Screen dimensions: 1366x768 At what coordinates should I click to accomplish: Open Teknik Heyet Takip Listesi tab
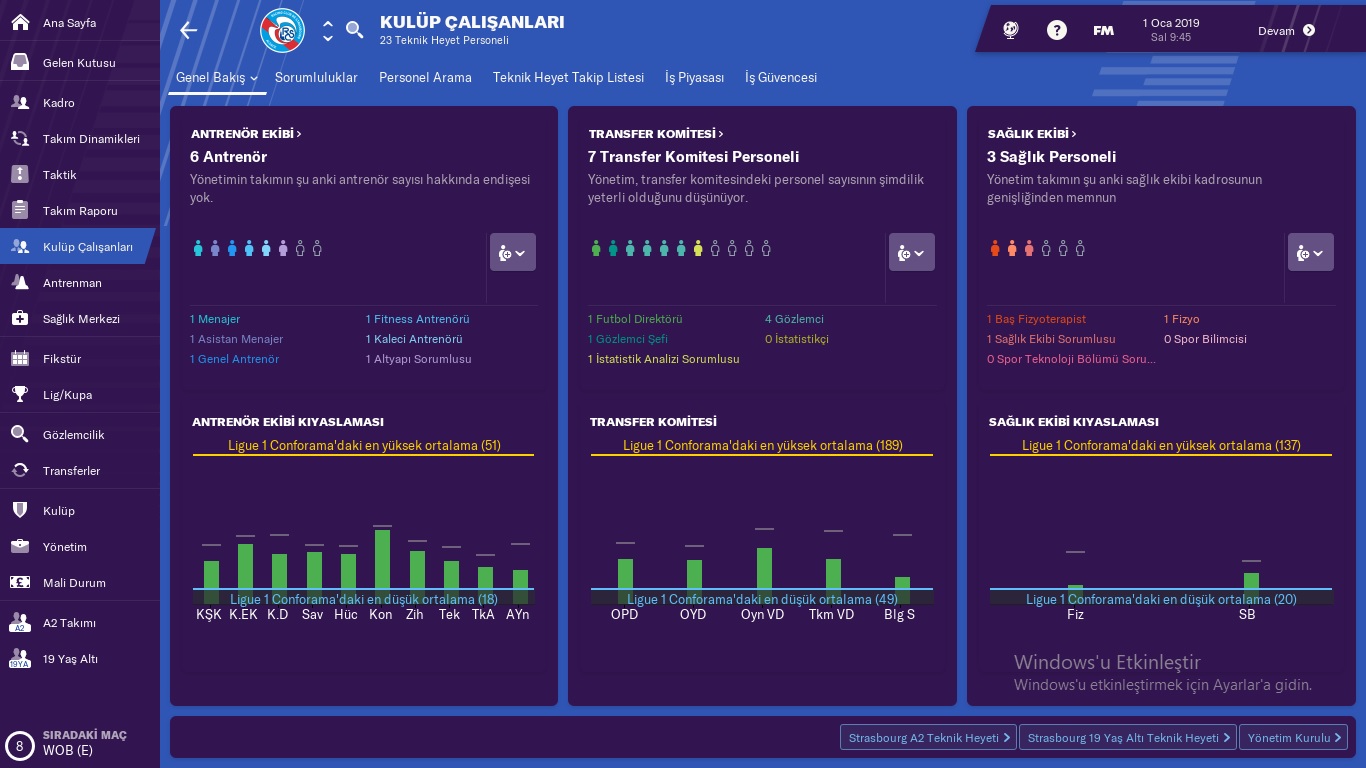pos(568,77)
